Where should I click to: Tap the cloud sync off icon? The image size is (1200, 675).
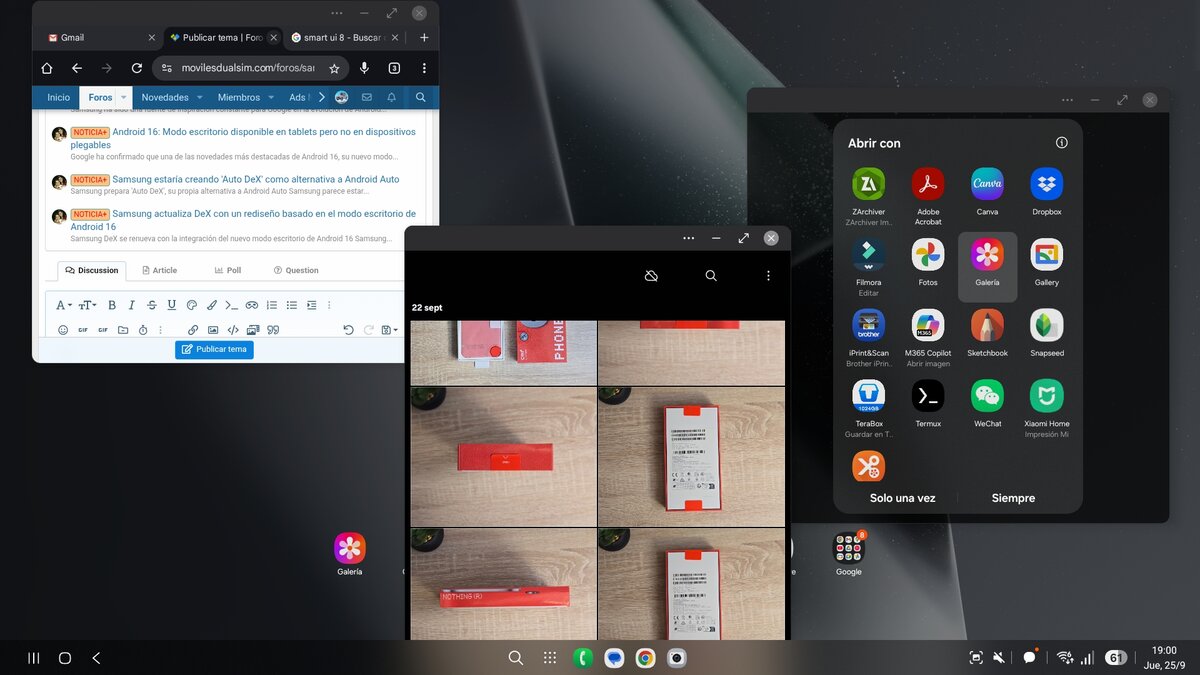click(x=651, y=275)
